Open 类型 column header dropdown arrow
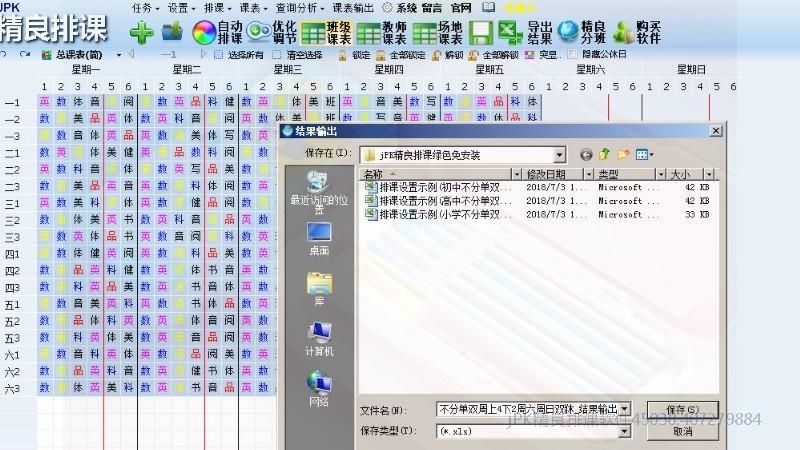 click(x=661, y=174)
